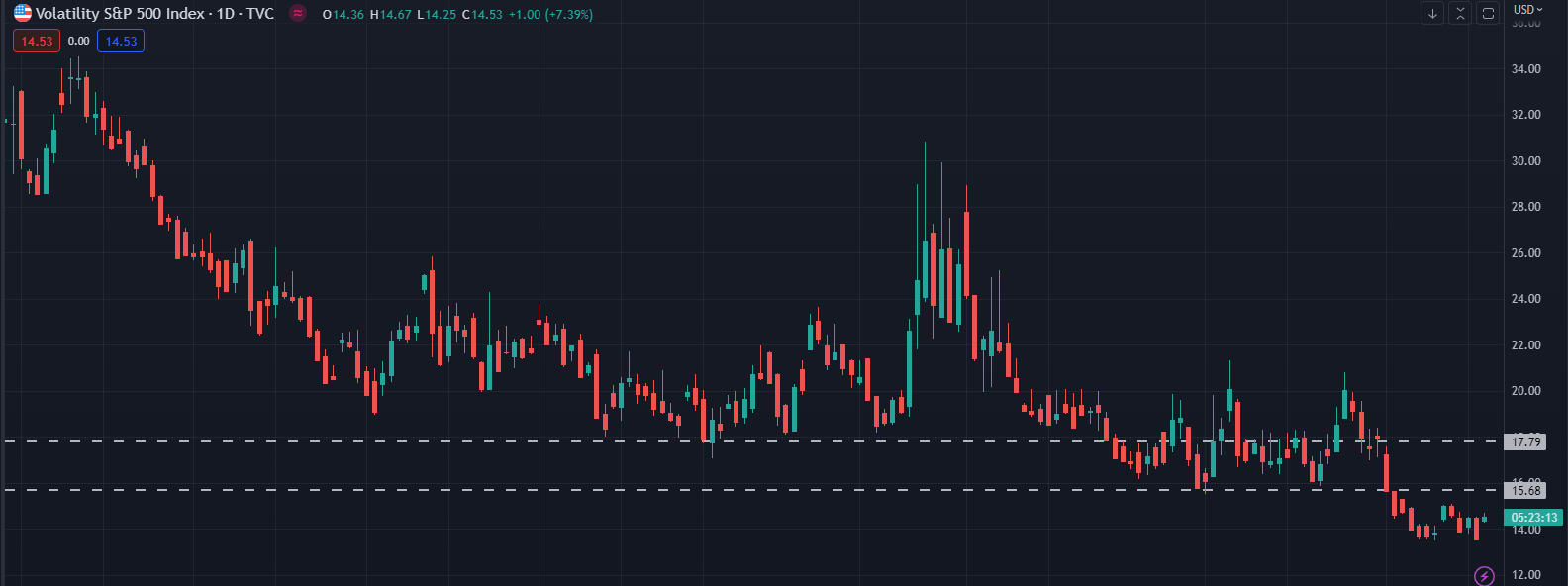Click the blue 14.53 buy price button
The image size is (1568, 586).
pos(121,41)
